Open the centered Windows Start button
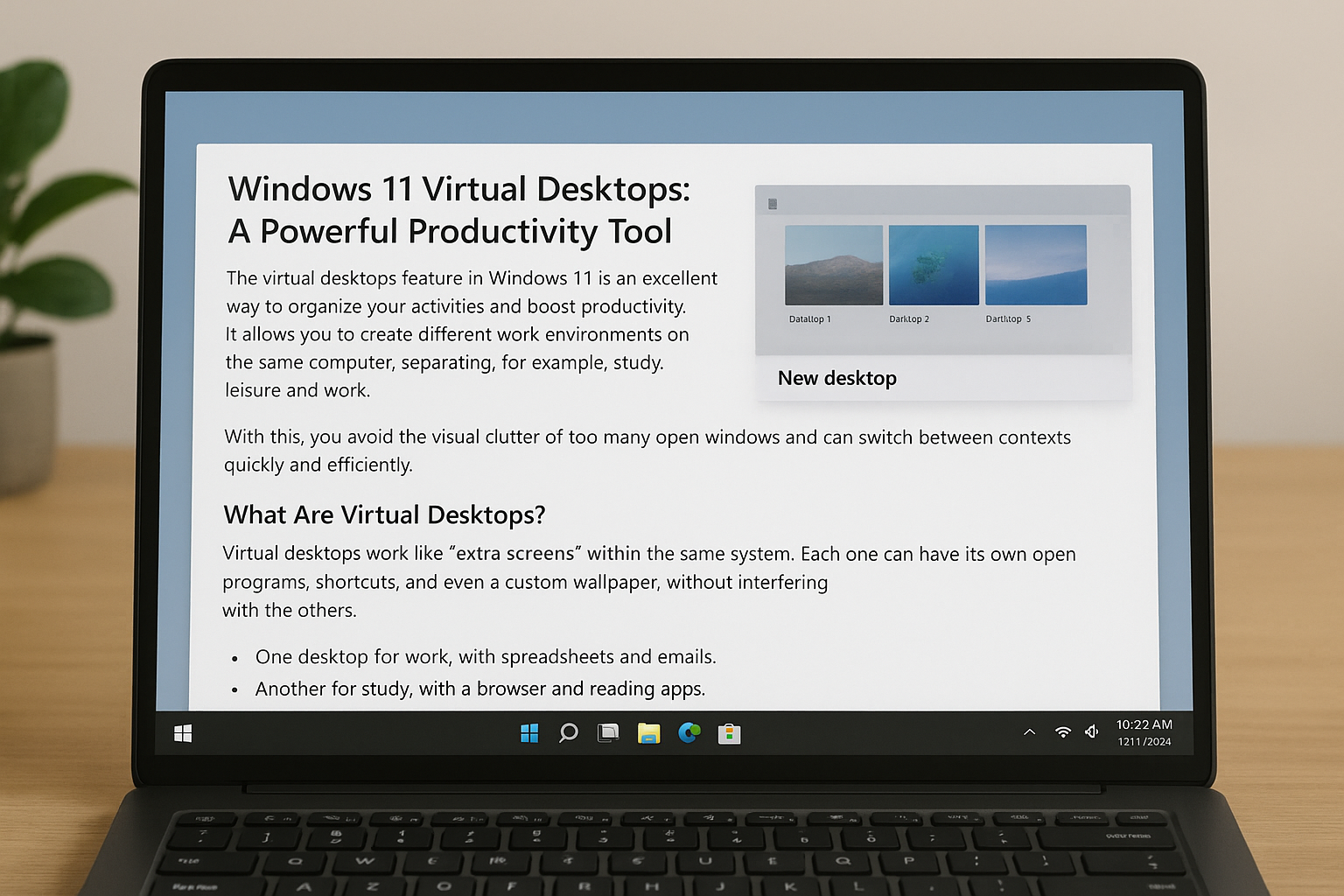The width and height of the screenshot is (1344, 896). (x=529, y=733)
